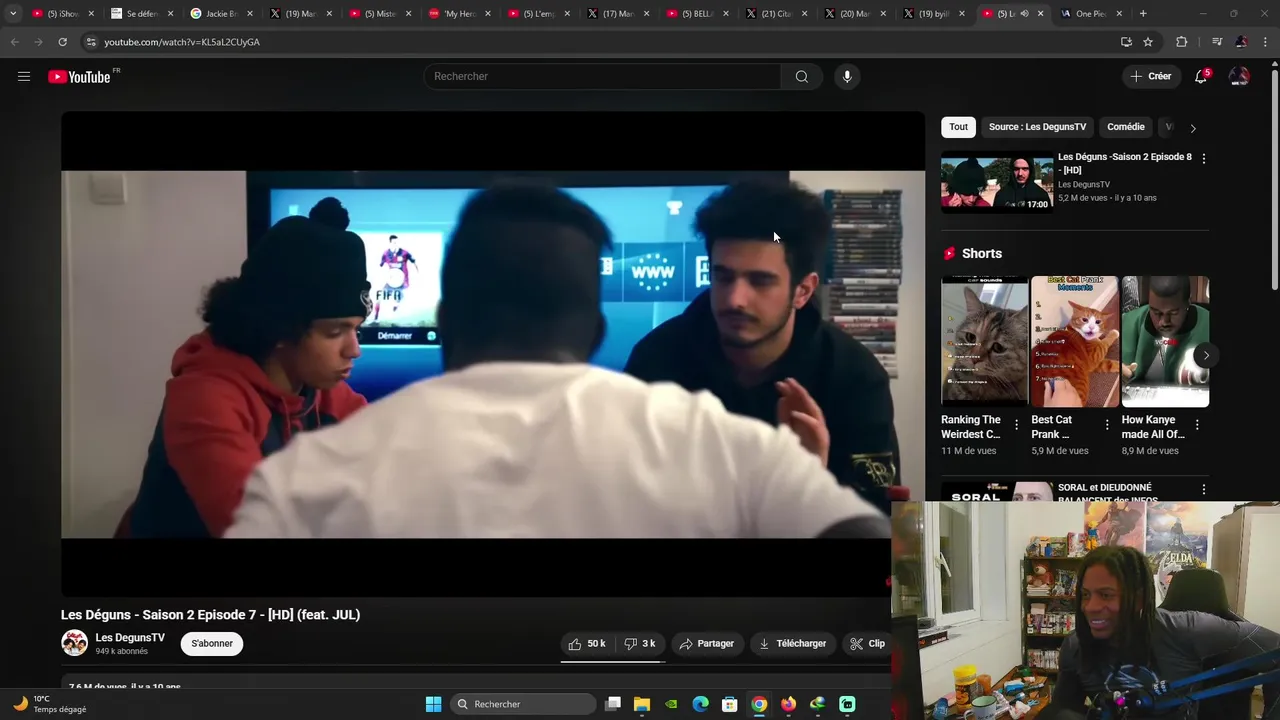
Task: Bookmark this page with star icon
Action: 1148,42
